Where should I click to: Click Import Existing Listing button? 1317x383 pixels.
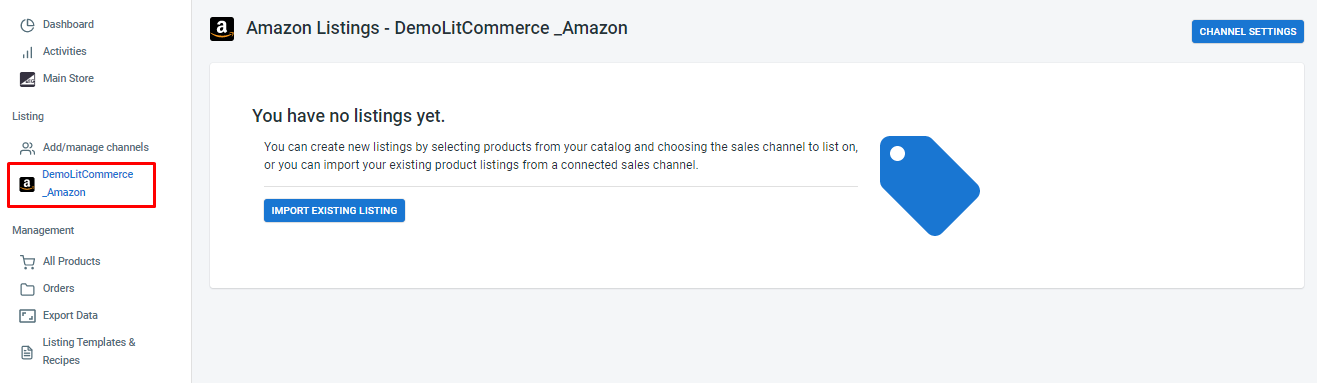(x=334, y=211)
